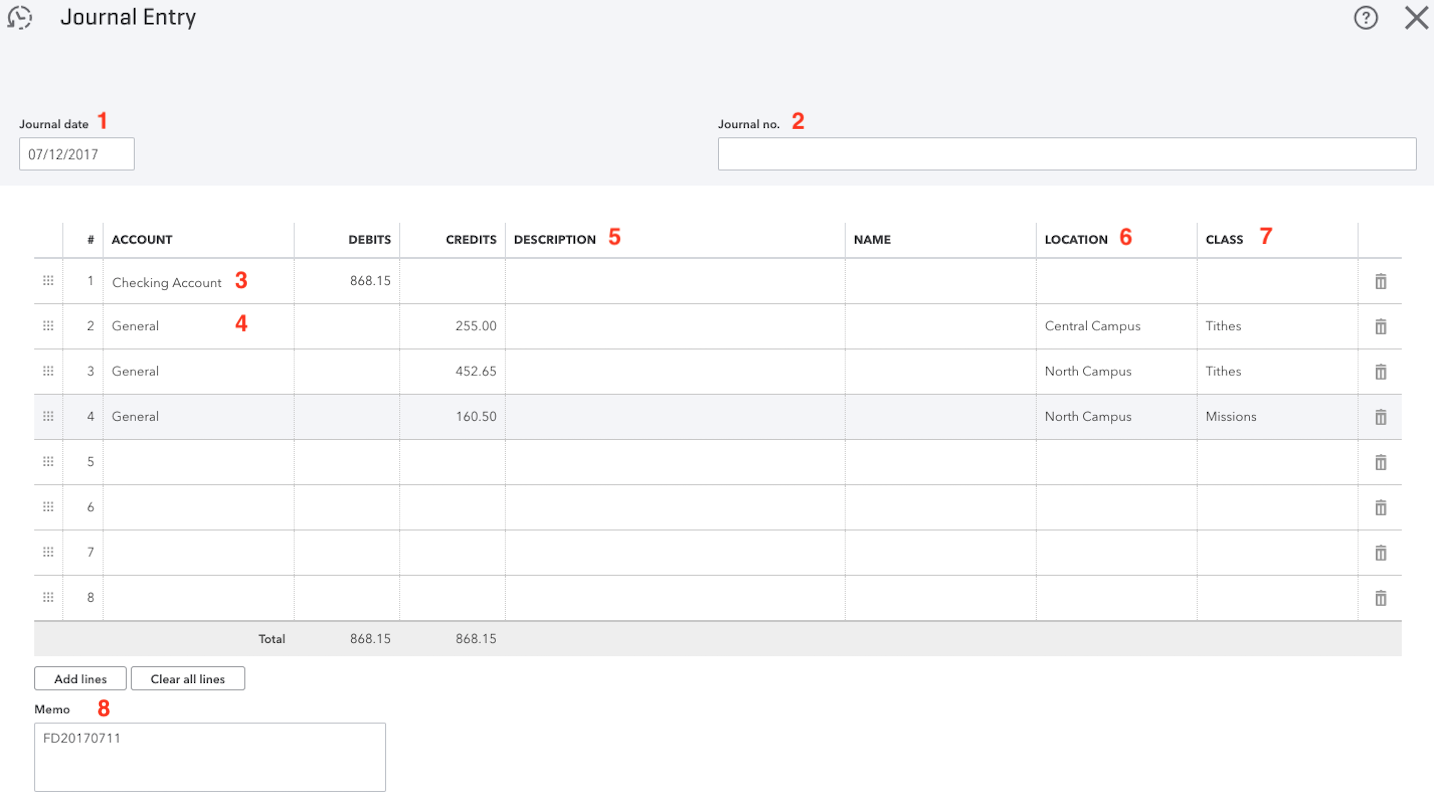
Task: Delete line 1 using trash icon
Action: (x=1380, y=282)
